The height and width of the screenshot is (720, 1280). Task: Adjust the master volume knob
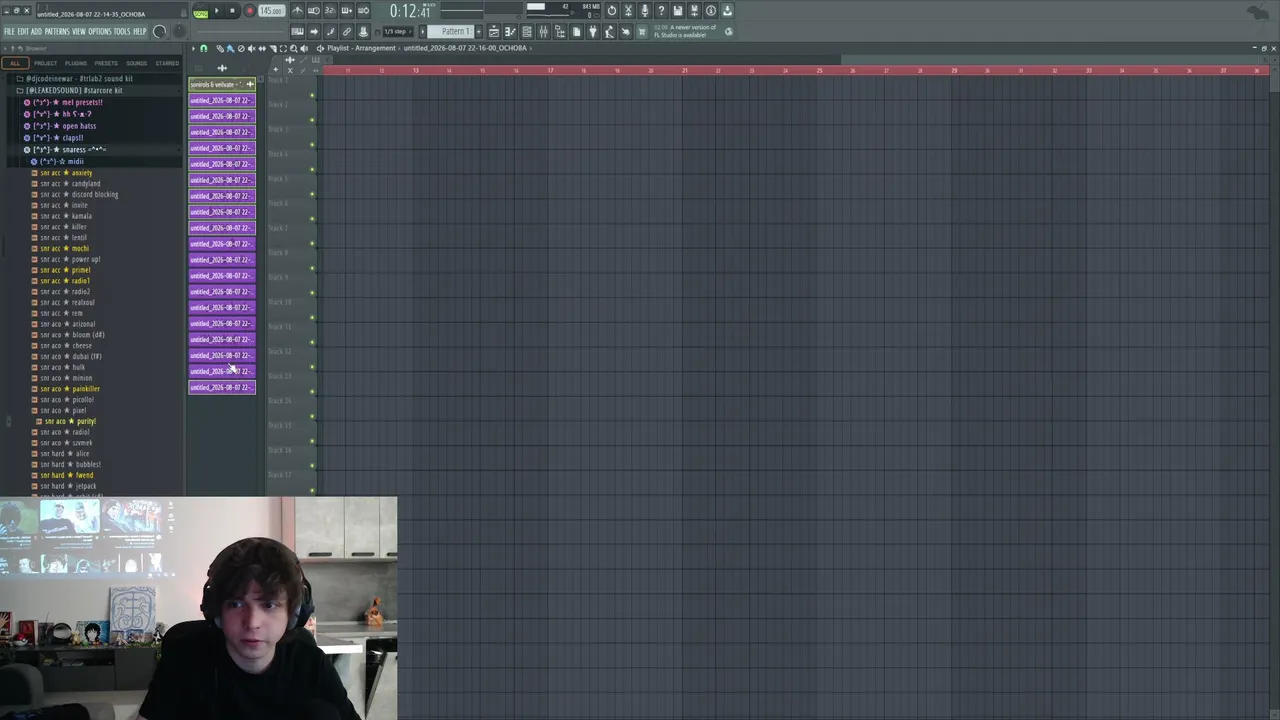point(159,32)
